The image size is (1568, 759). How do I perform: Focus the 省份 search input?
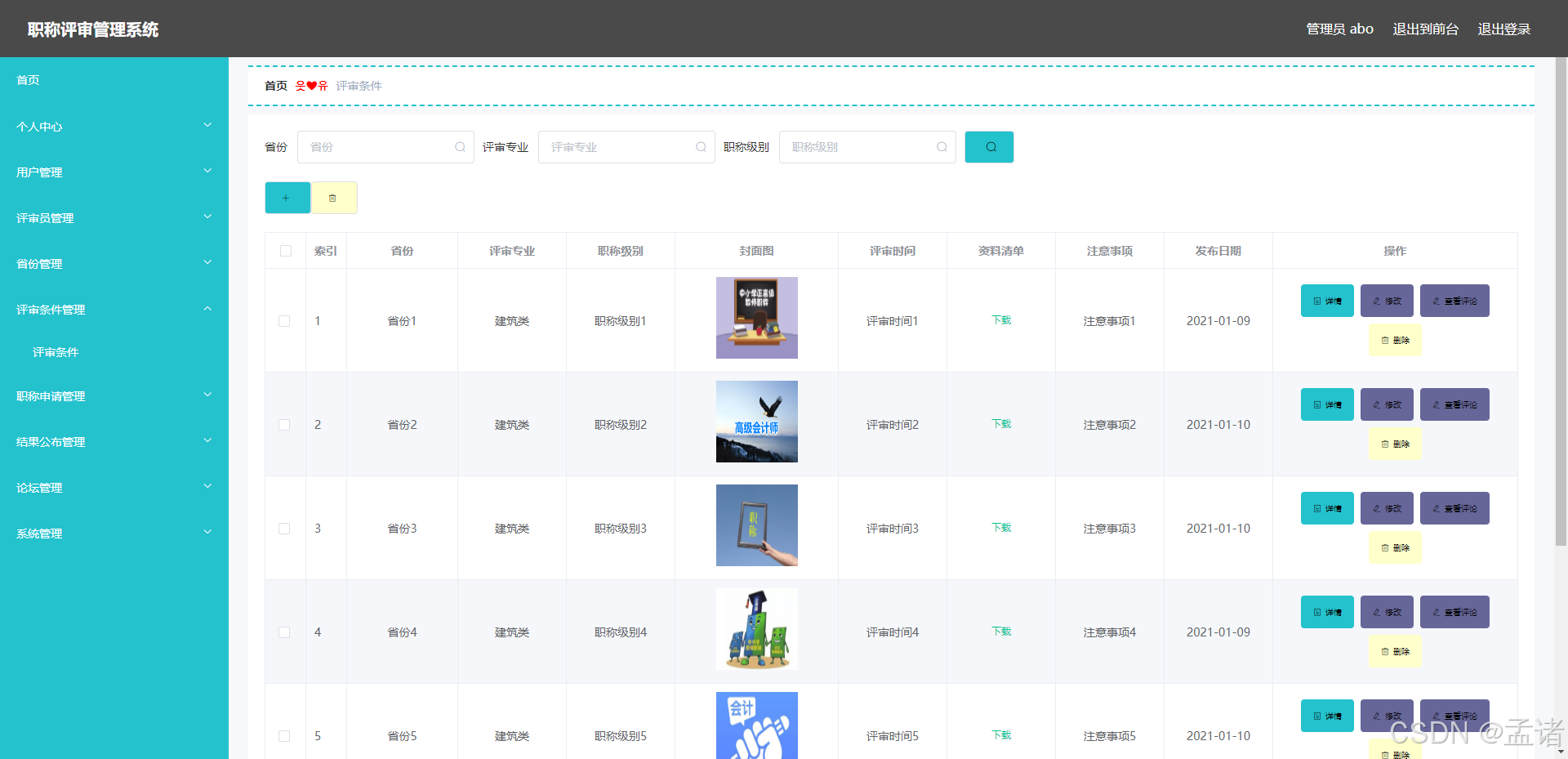(385, 147)
